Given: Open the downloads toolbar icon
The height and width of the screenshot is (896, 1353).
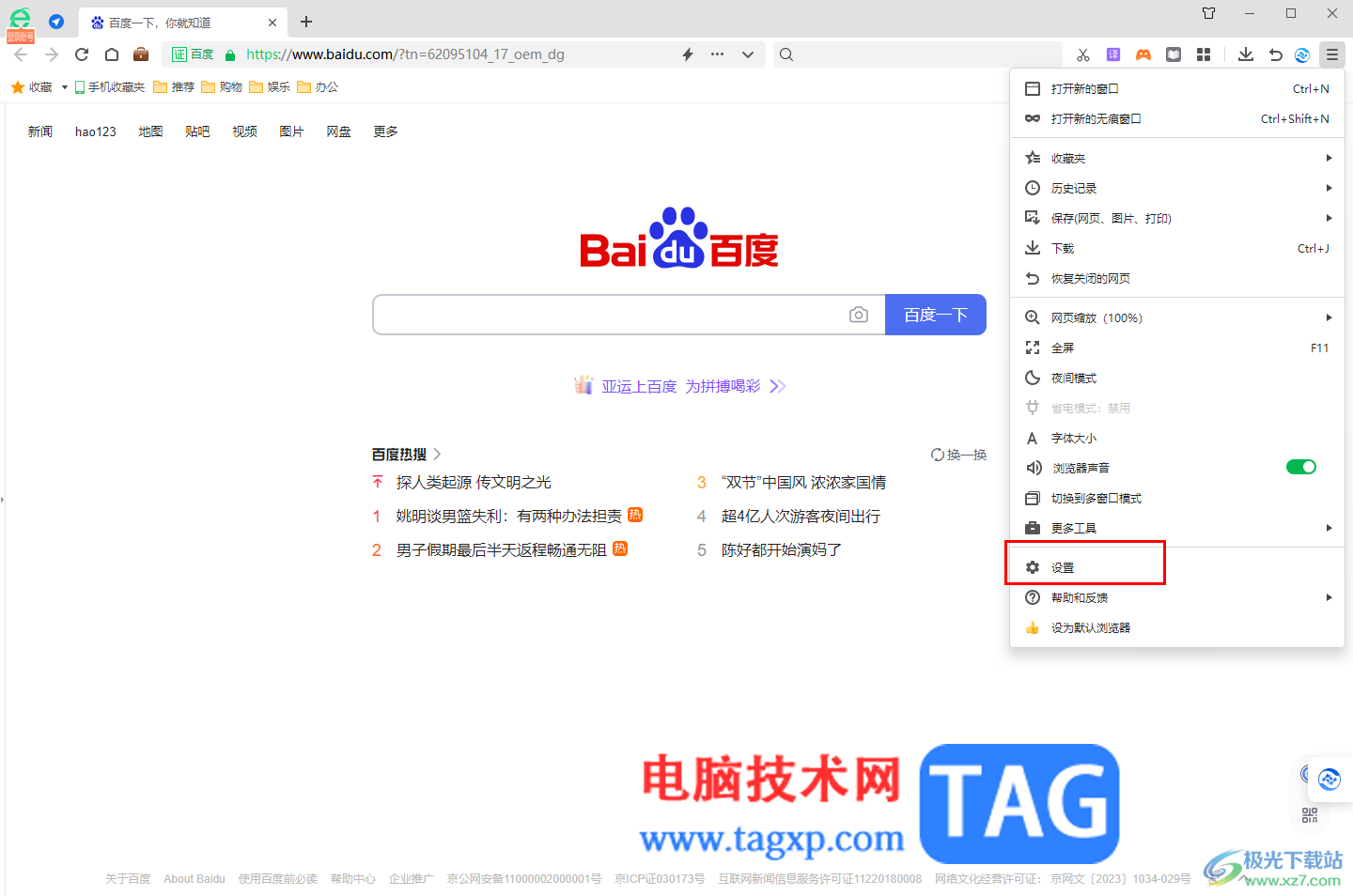Looking at the screenshot, I should pyautogui.click(x=1246, y=54).
